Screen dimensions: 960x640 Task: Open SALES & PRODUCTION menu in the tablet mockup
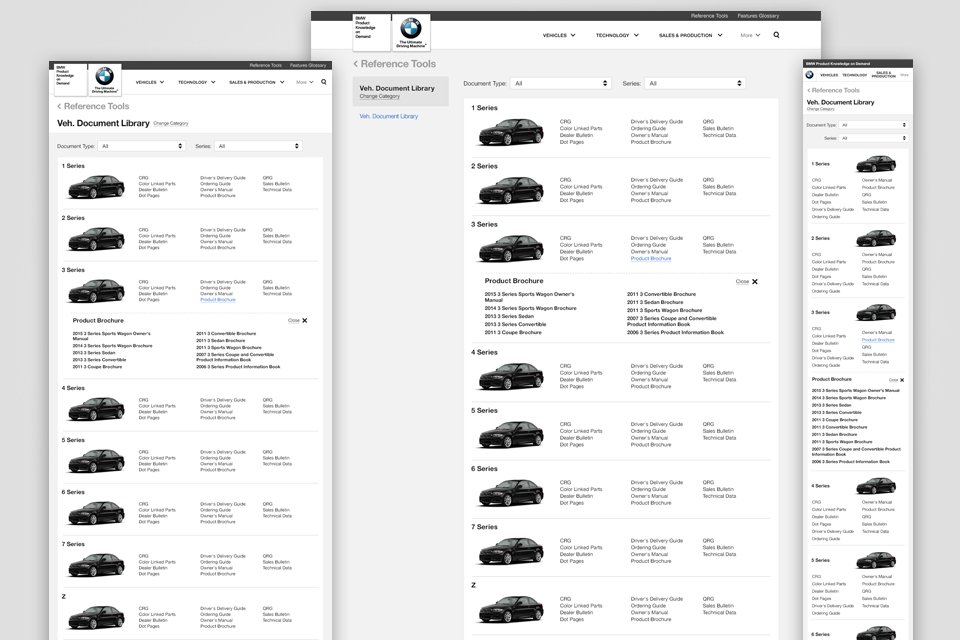pos(257,82)
